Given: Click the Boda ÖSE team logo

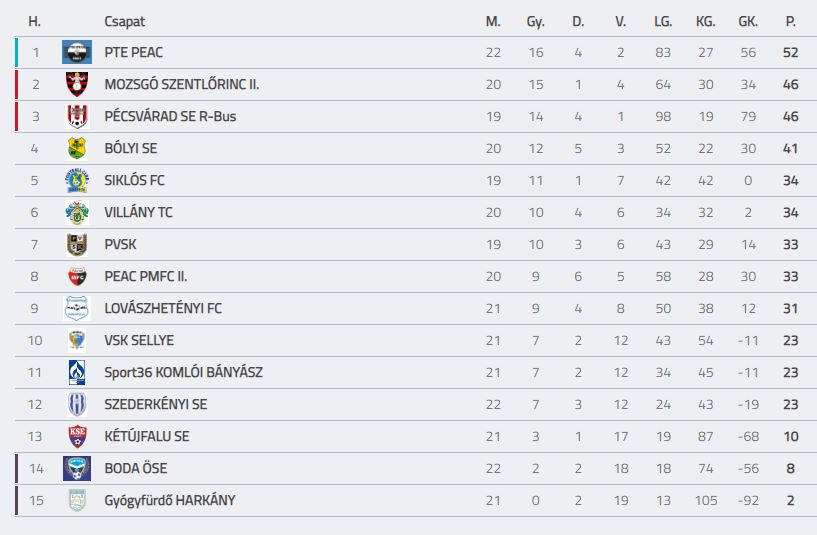Looking at the screenshot, I should [x=77, y=468].
